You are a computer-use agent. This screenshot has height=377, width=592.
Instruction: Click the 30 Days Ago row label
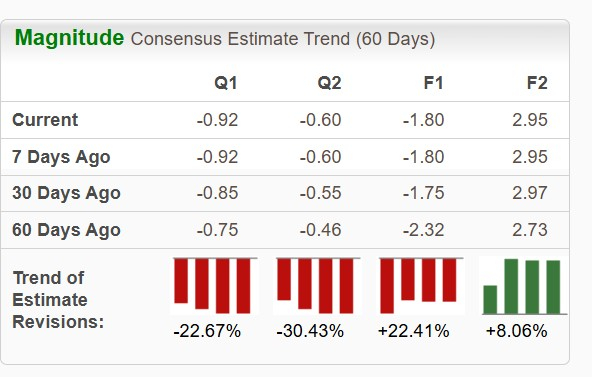point(66,193)
